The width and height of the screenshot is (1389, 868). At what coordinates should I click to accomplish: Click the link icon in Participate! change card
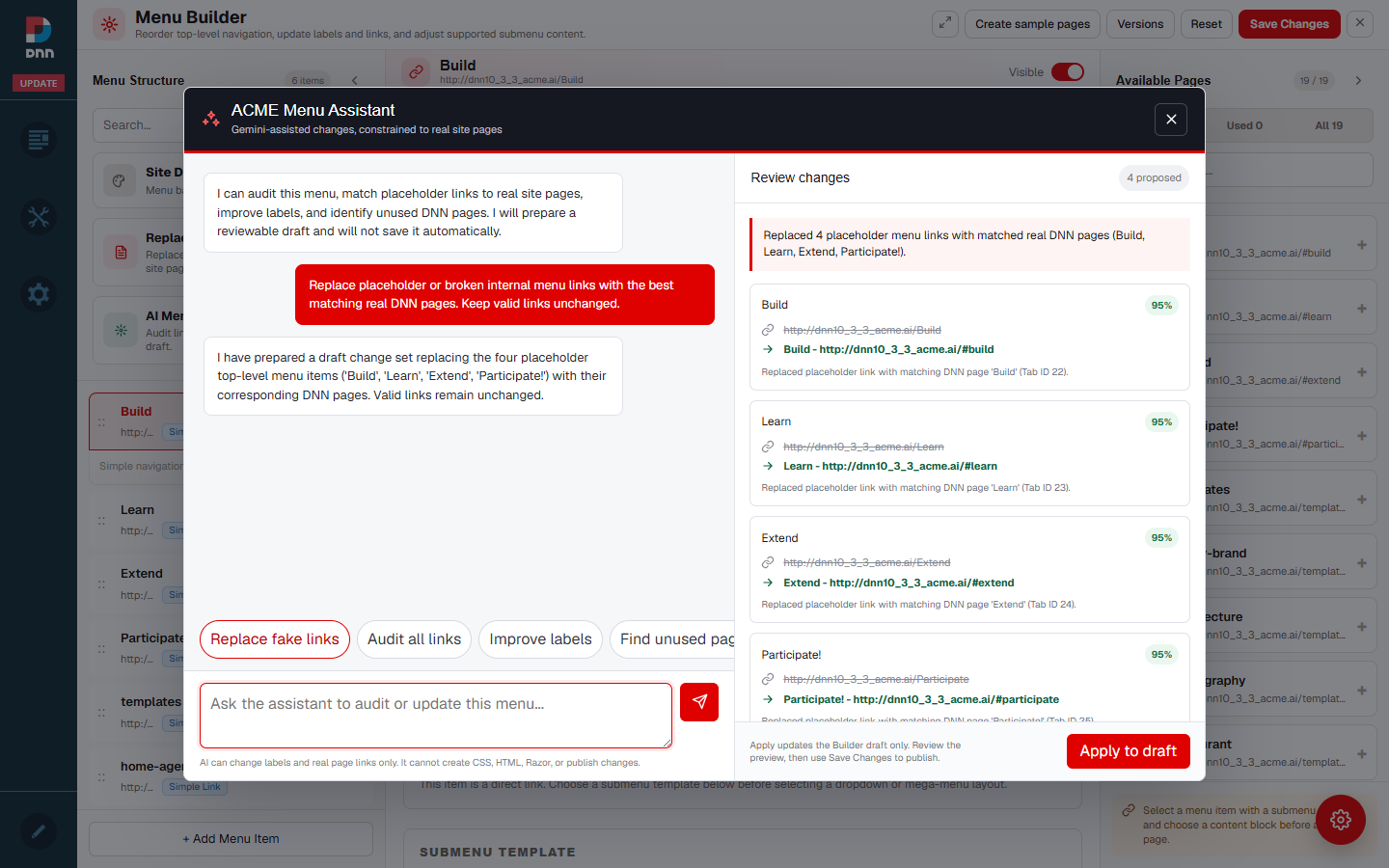pos(768,679)
